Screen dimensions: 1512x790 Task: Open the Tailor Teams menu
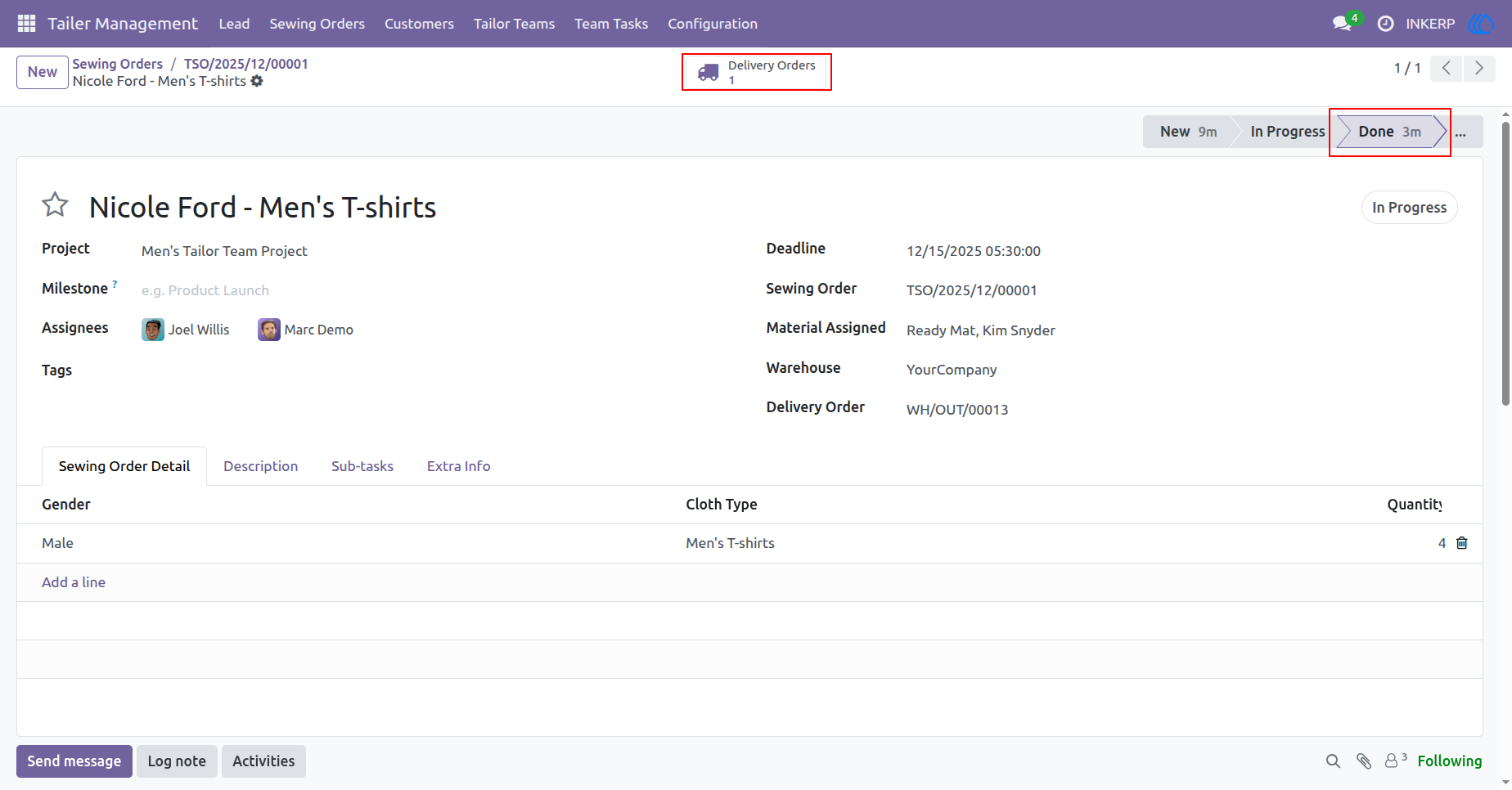click(514, 24)
